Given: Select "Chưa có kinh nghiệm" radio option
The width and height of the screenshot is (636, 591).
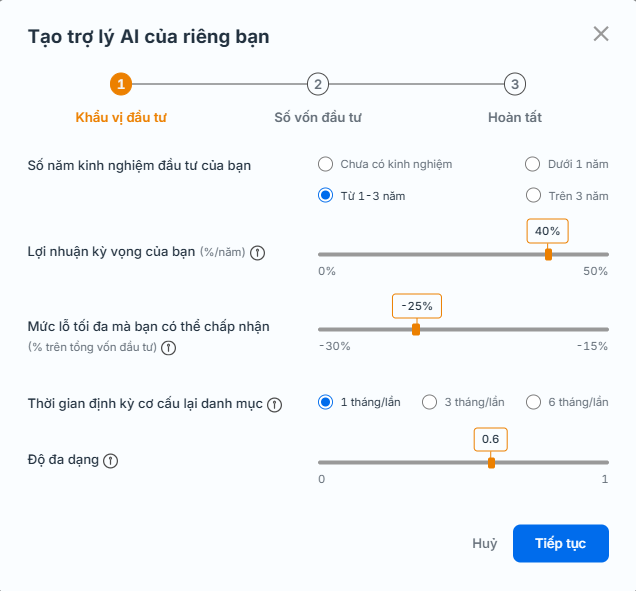Looking at the screenshot, I should (x=325, y=164).
